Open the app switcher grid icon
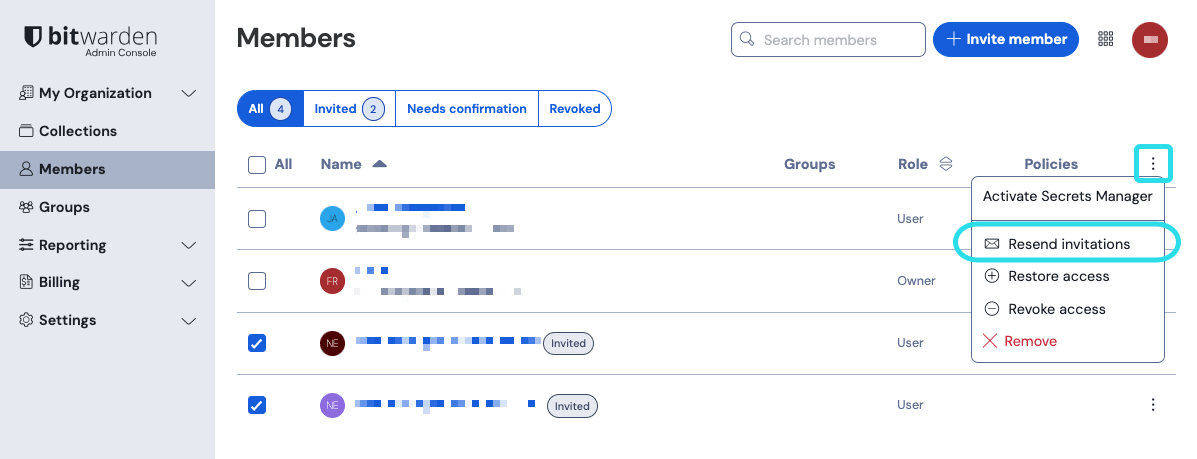Screen dimensions: 1197x459 pyautogui.click(x=1105, y=39)
